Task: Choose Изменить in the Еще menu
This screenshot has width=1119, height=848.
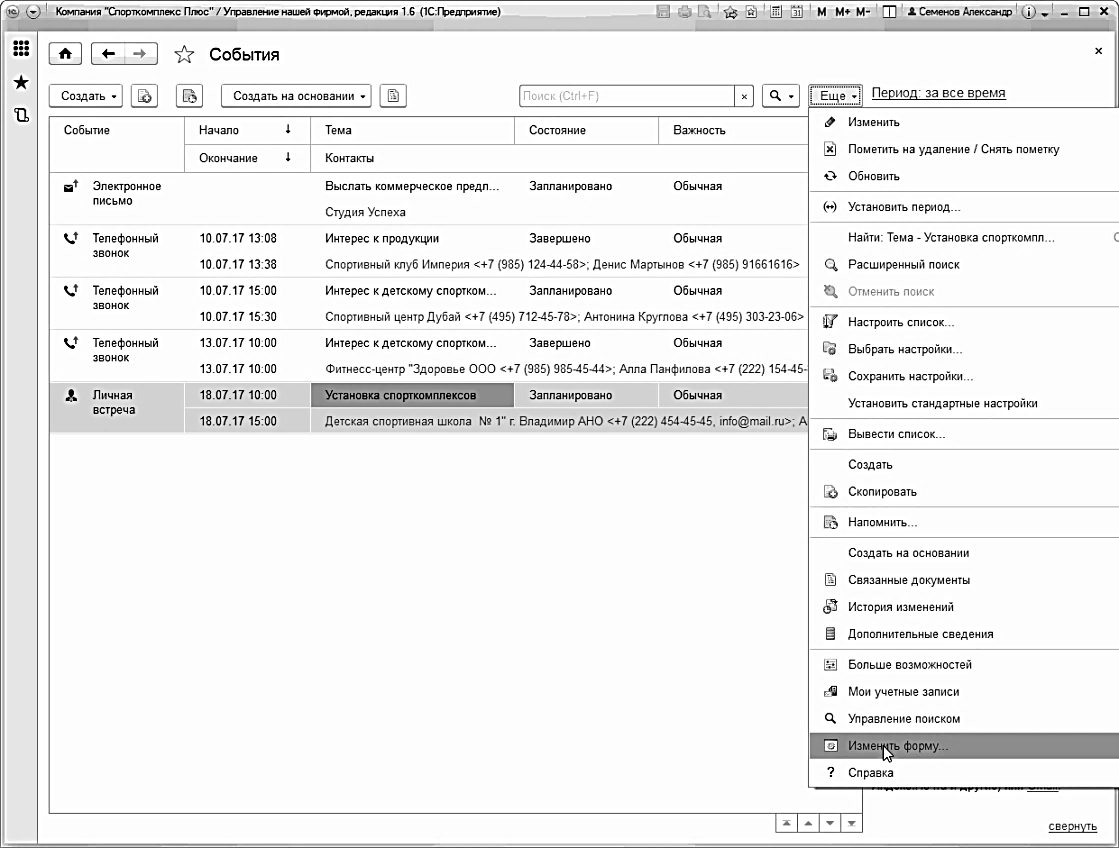Action: point(963,122)
